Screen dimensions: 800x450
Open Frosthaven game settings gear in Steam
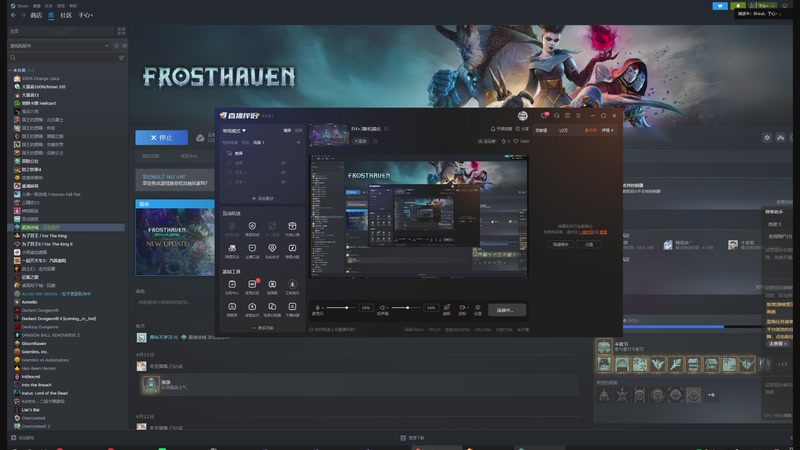coord(767,138)
